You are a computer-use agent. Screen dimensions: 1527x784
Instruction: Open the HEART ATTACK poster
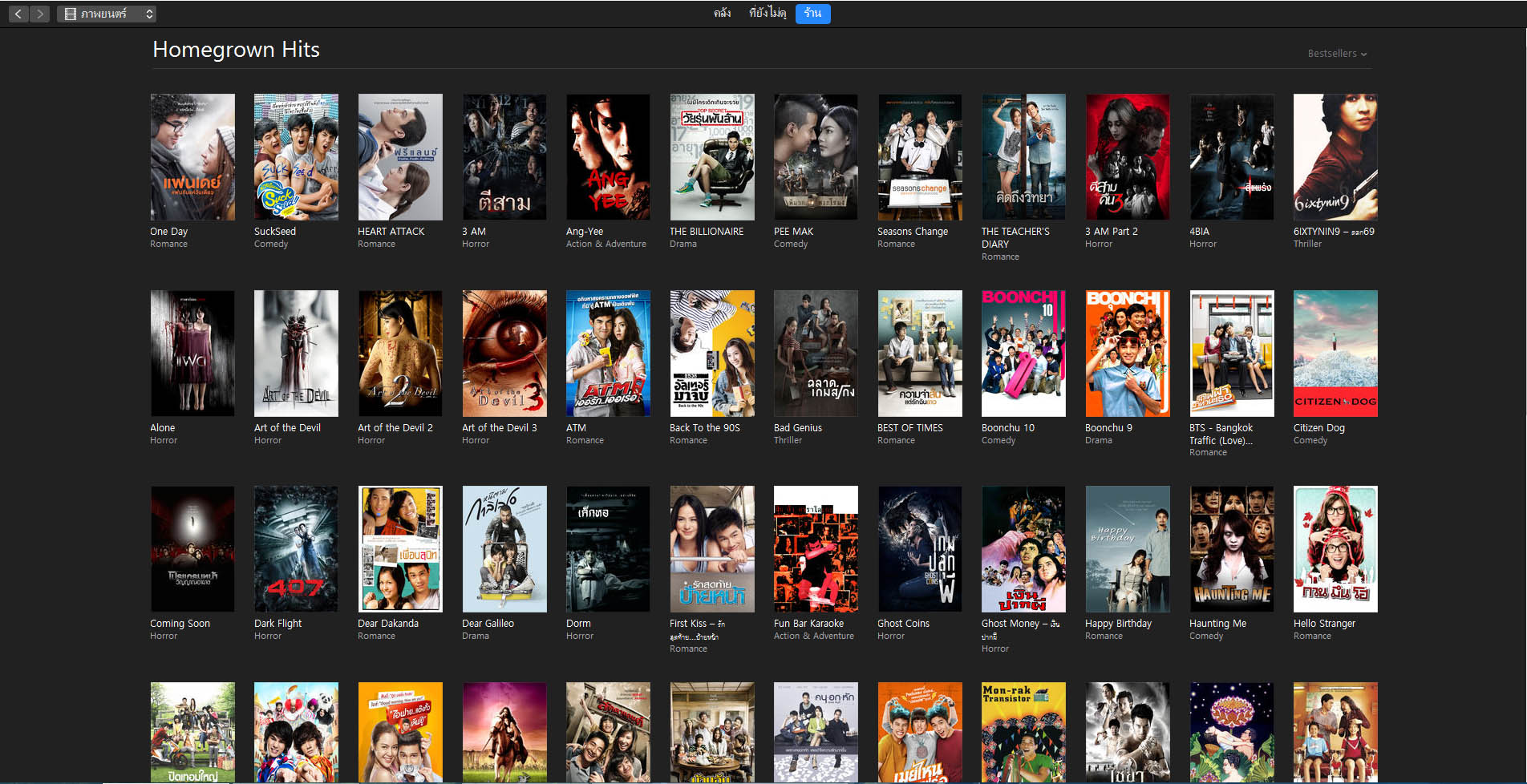coord(400,157)
